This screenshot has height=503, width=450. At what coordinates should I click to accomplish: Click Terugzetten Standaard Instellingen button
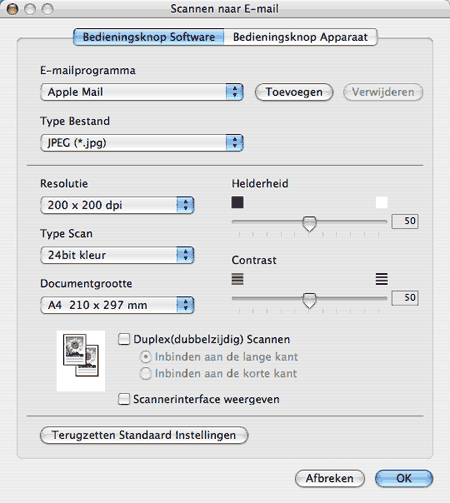[144, 435]
